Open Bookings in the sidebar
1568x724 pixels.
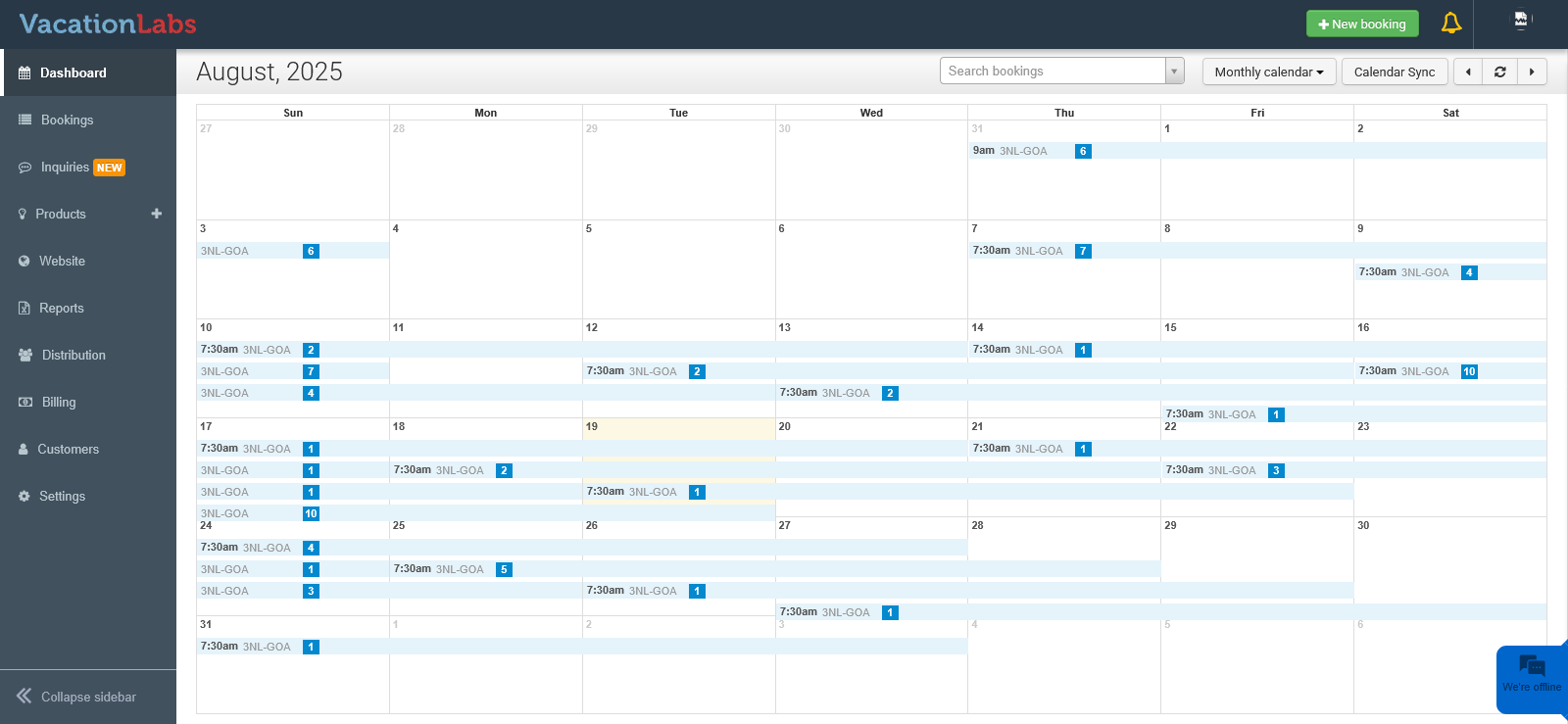point(67,120)
